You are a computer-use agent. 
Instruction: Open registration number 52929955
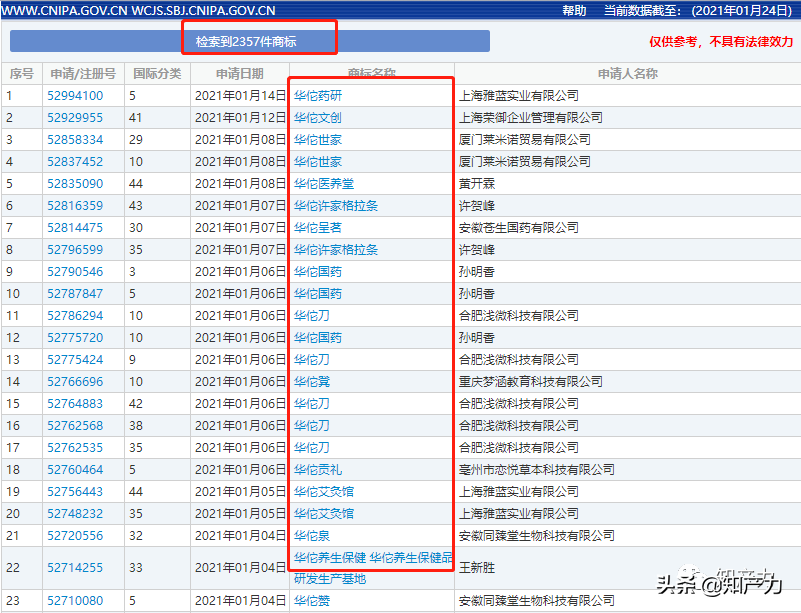[x=75, y=117]
